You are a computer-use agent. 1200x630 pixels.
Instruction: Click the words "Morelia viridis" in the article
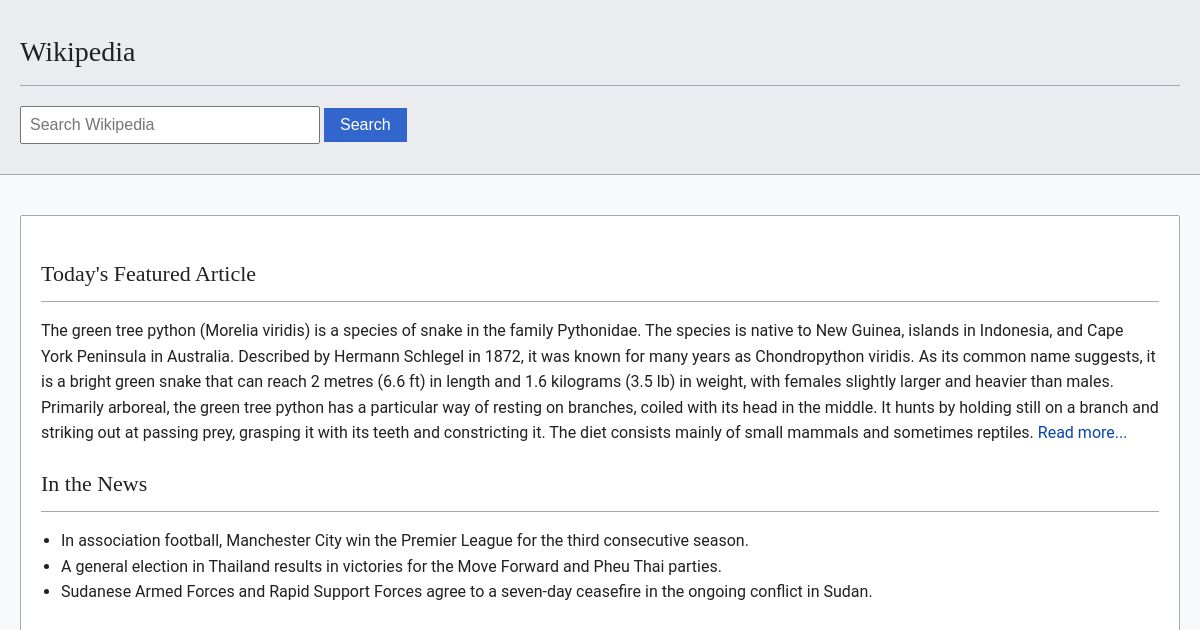pyautogui.click(x=255, y=331)
